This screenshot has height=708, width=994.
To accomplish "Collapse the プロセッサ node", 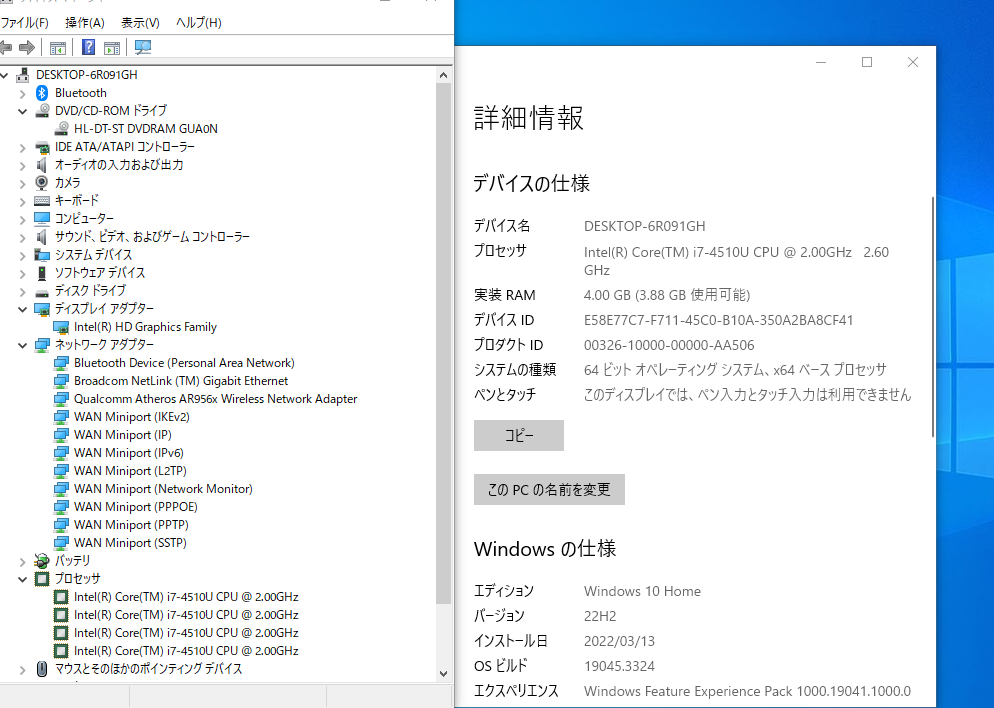I will pyautogui.click(x=23, y=579).
